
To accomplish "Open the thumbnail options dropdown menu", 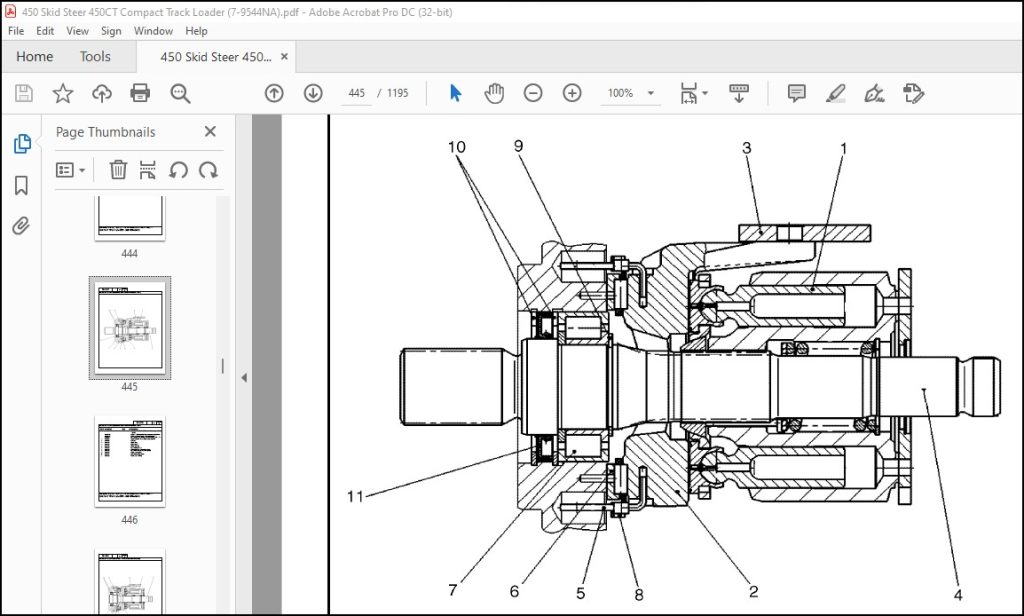I will 71,170.
